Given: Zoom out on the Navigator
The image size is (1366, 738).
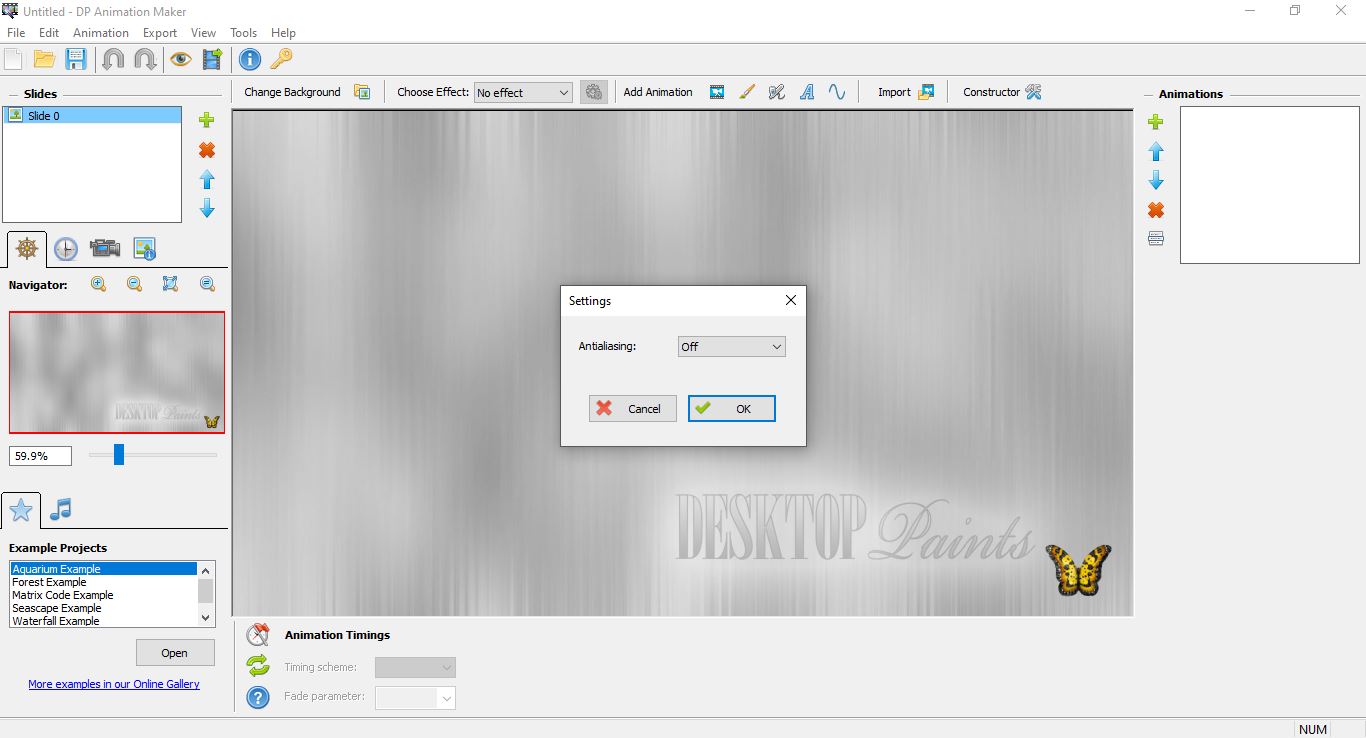Looking at the screenshot, I should pyautogui.click(x=134, y=284).
